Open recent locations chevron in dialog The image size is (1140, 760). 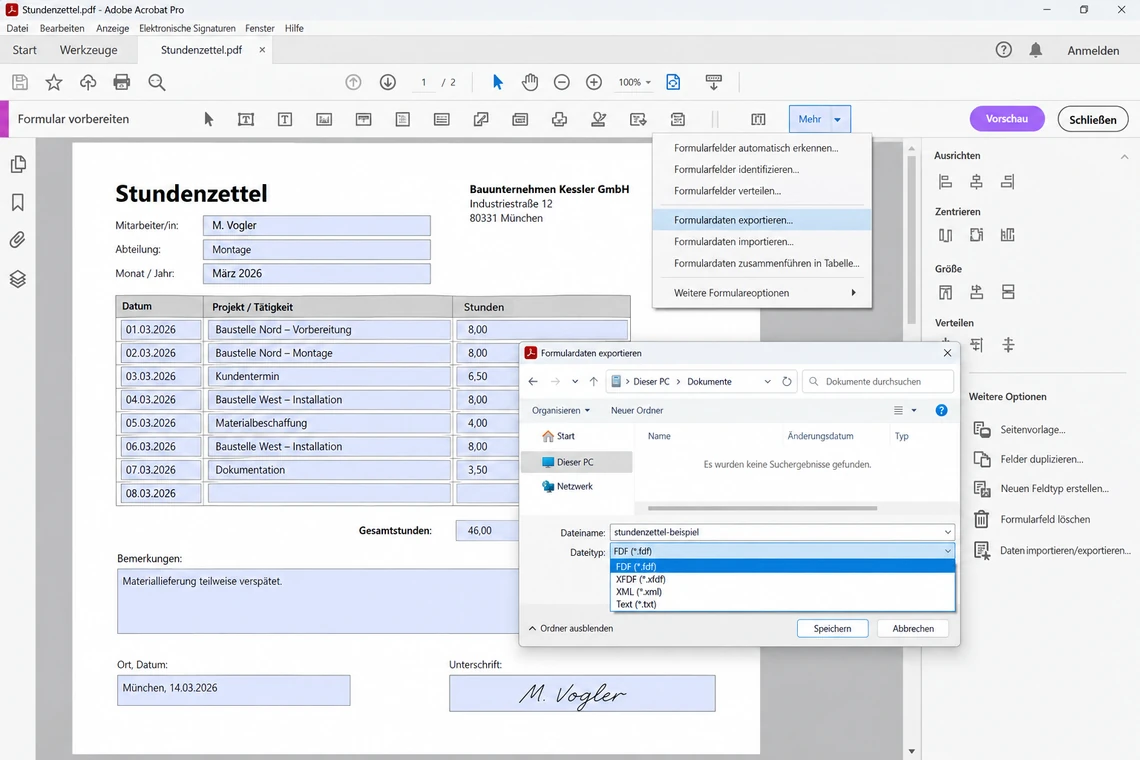point(575,381)
